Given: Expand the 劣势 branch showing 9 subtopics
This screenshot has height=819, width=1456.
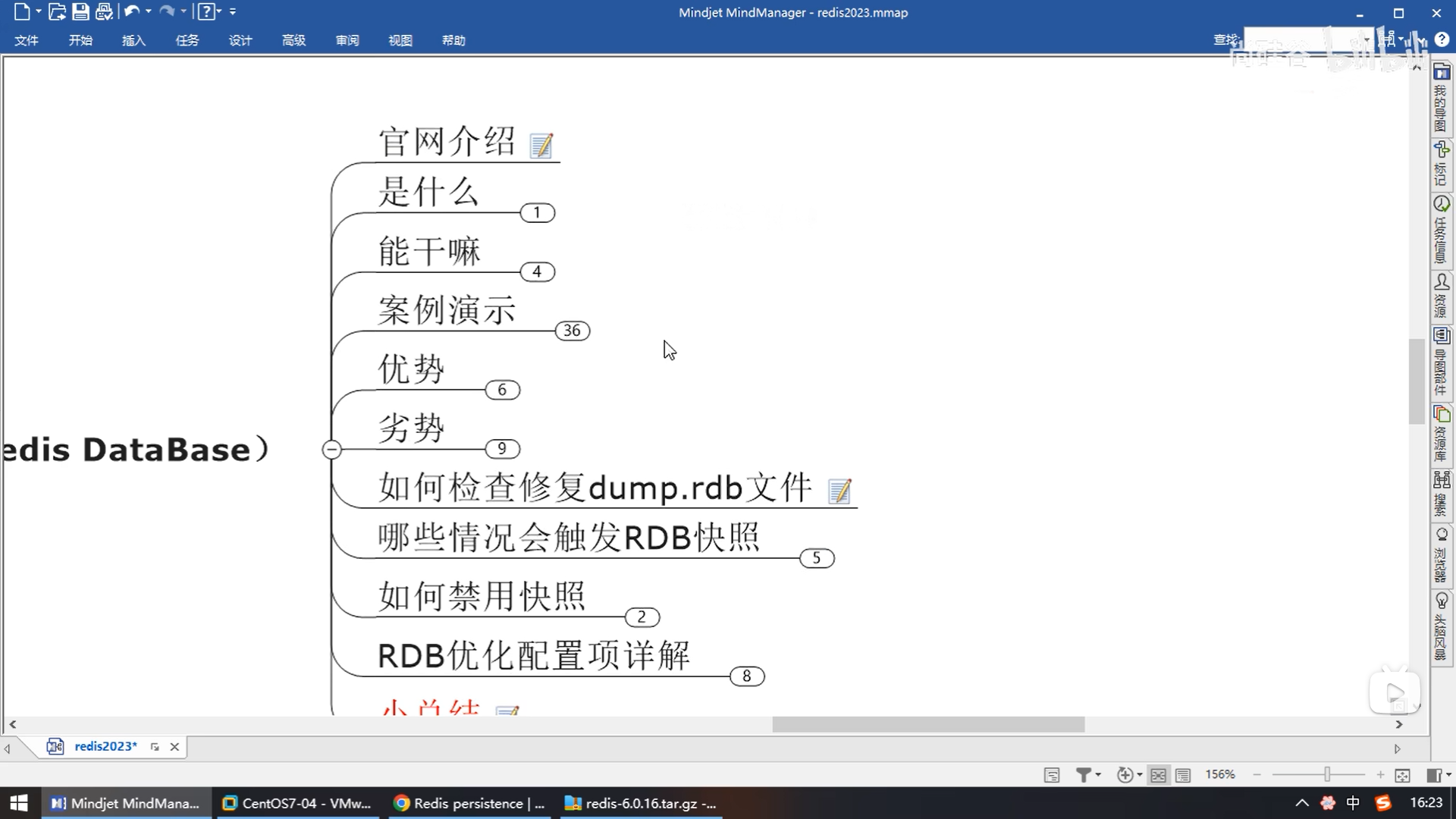Looking at the screenshot, I should coord(502,449).
